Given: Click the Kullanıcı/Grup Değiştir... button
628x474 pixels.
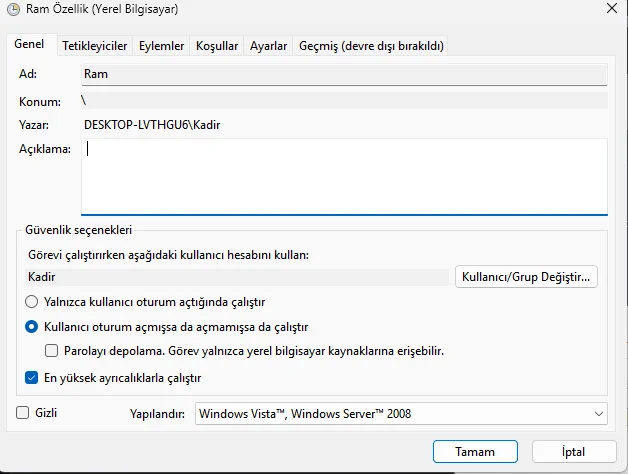Looking at the screenshot, I should pyautogui.click(x=526, y=277).
